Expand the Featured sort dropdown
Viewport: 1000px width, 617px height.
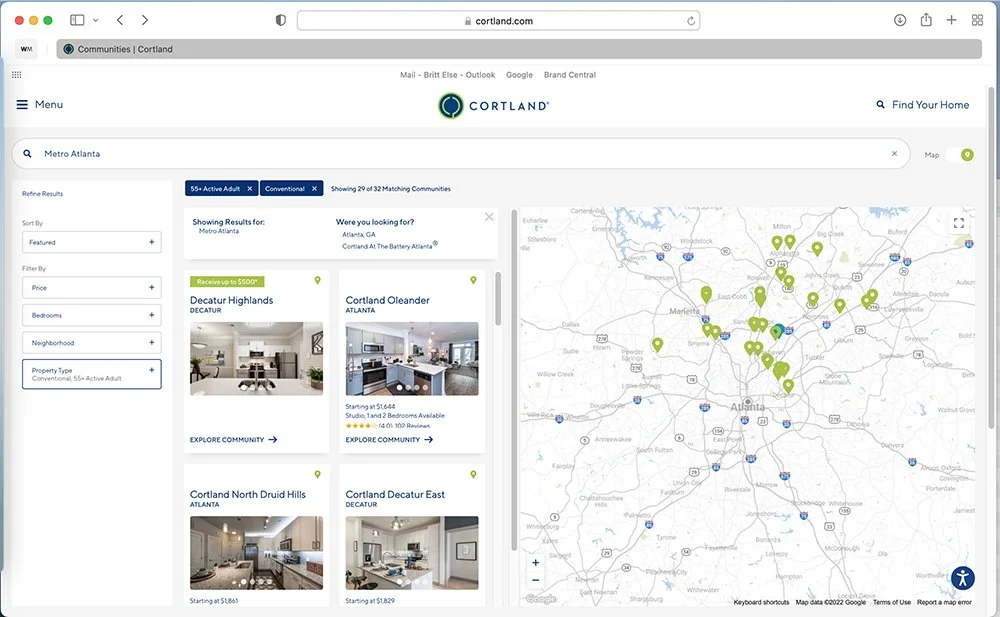(x=92, y=242)
